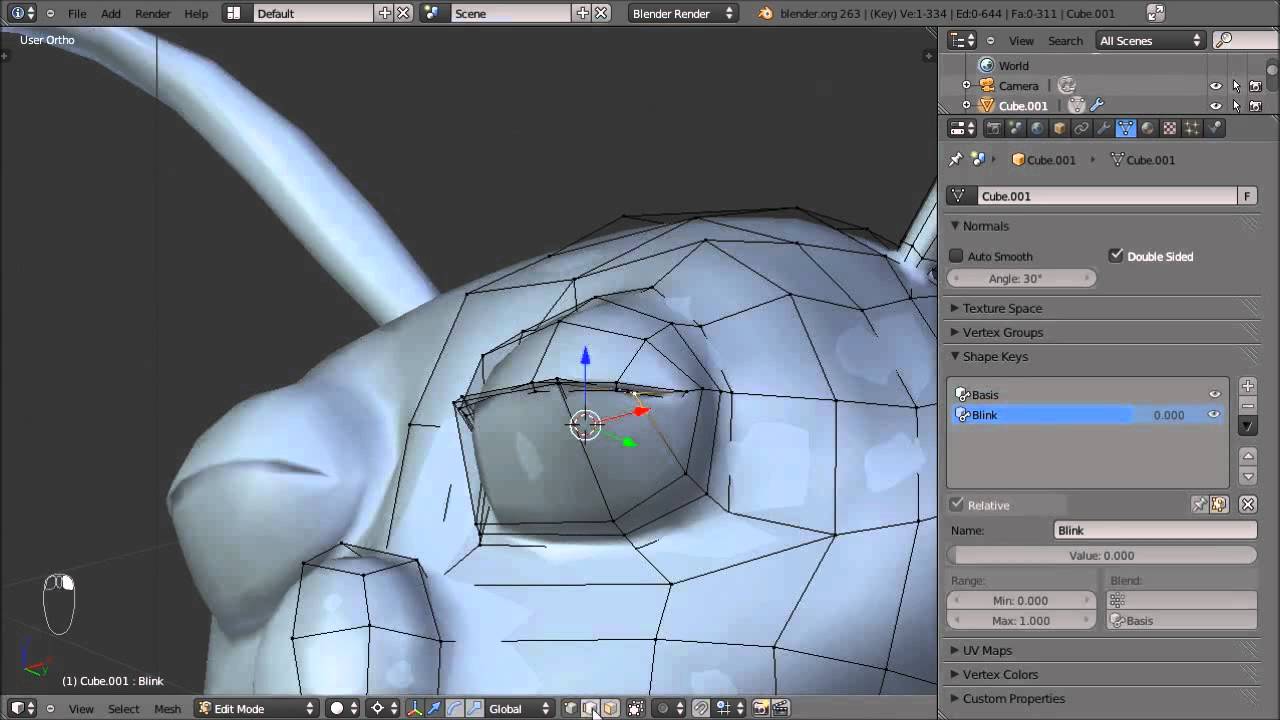Click the Translate manipulator arrow icon
Image resolution: width=1280 pixels, height=720 pixels.
(x=434, y=708)
